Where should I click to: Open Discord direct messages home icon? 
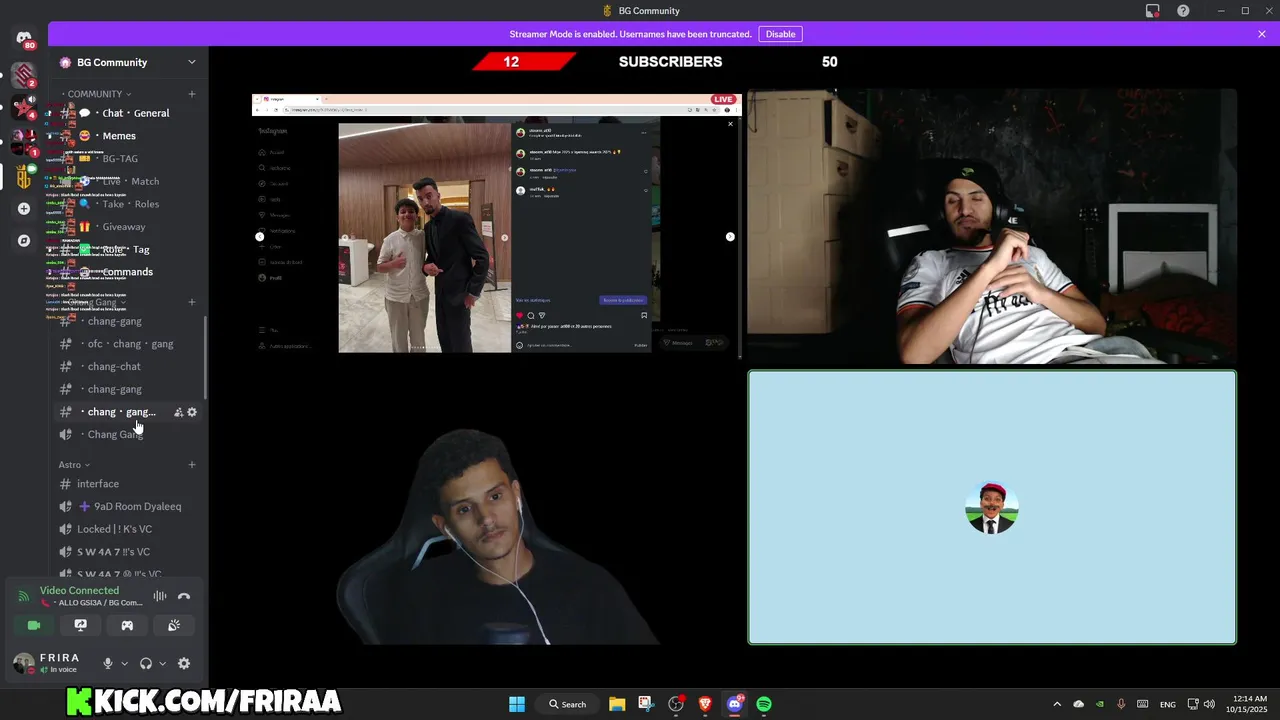point(24,39)
